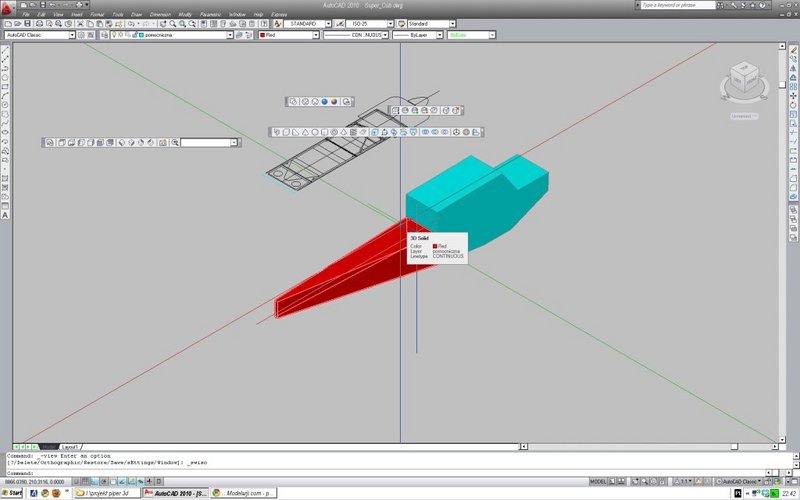Open the Modify menu
Image resolution: width=800 pixels, height=500 pixels.
click(185, 14)
